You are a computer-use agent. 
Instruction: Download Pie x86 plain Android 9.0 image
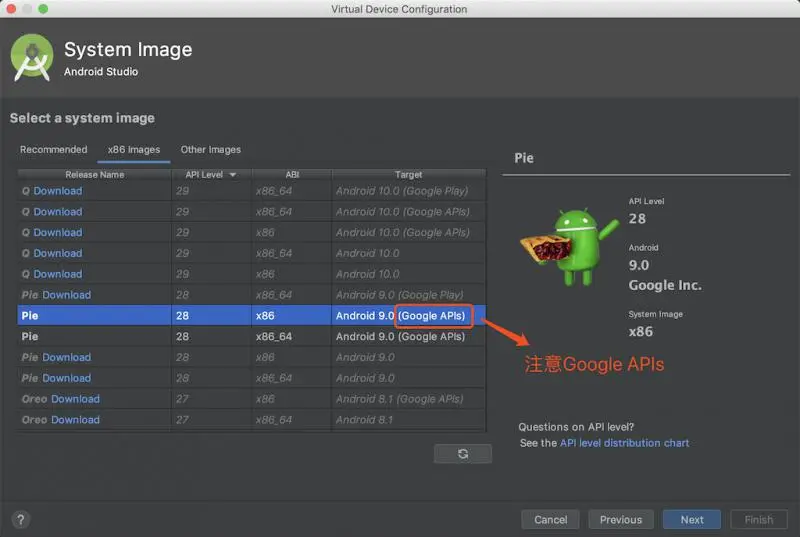click(66, 357)
